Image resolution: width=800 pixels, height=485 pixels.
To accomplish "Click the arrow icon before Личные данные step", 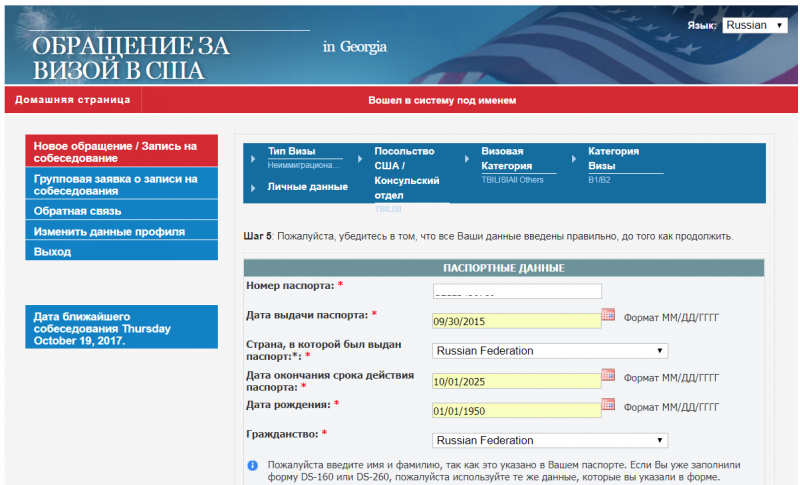I will [x=253, y=188].
